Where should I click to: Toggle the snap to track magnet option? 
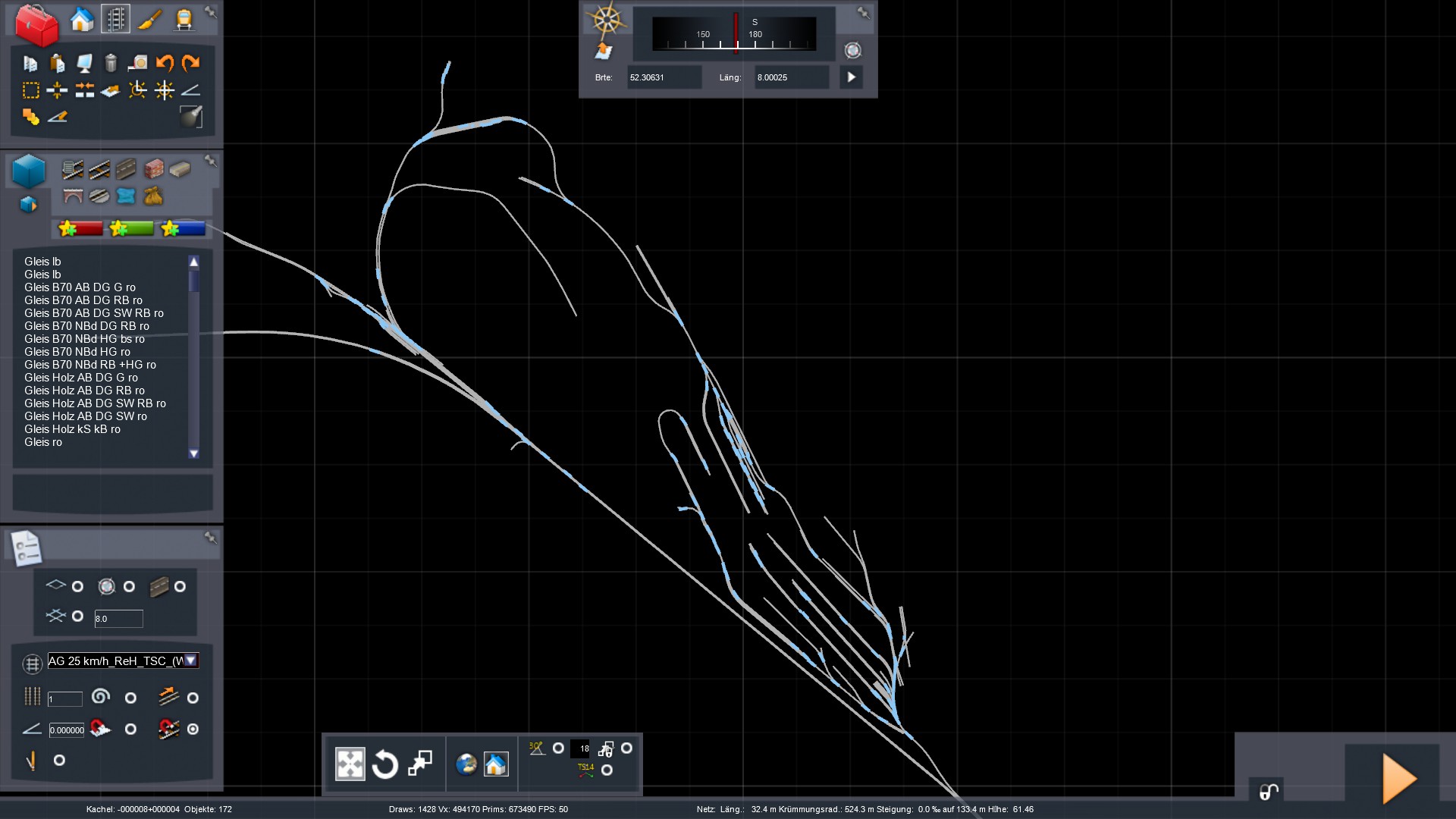click(168, 729)
